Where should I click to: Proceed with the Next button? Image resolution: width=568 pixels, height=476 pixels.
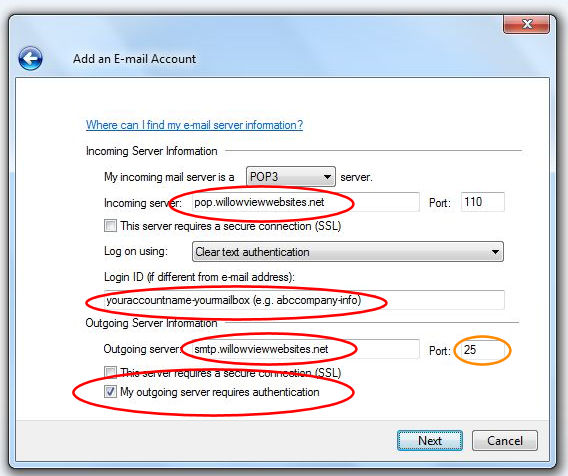[430, 440]
